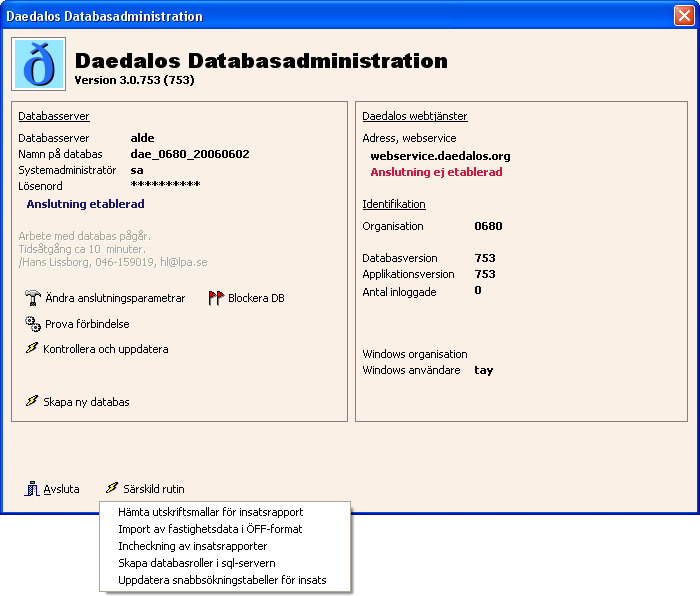This screenshot has height=596, width=700.
Task: Click Databasversion value 753
Action: coord(485,258)
